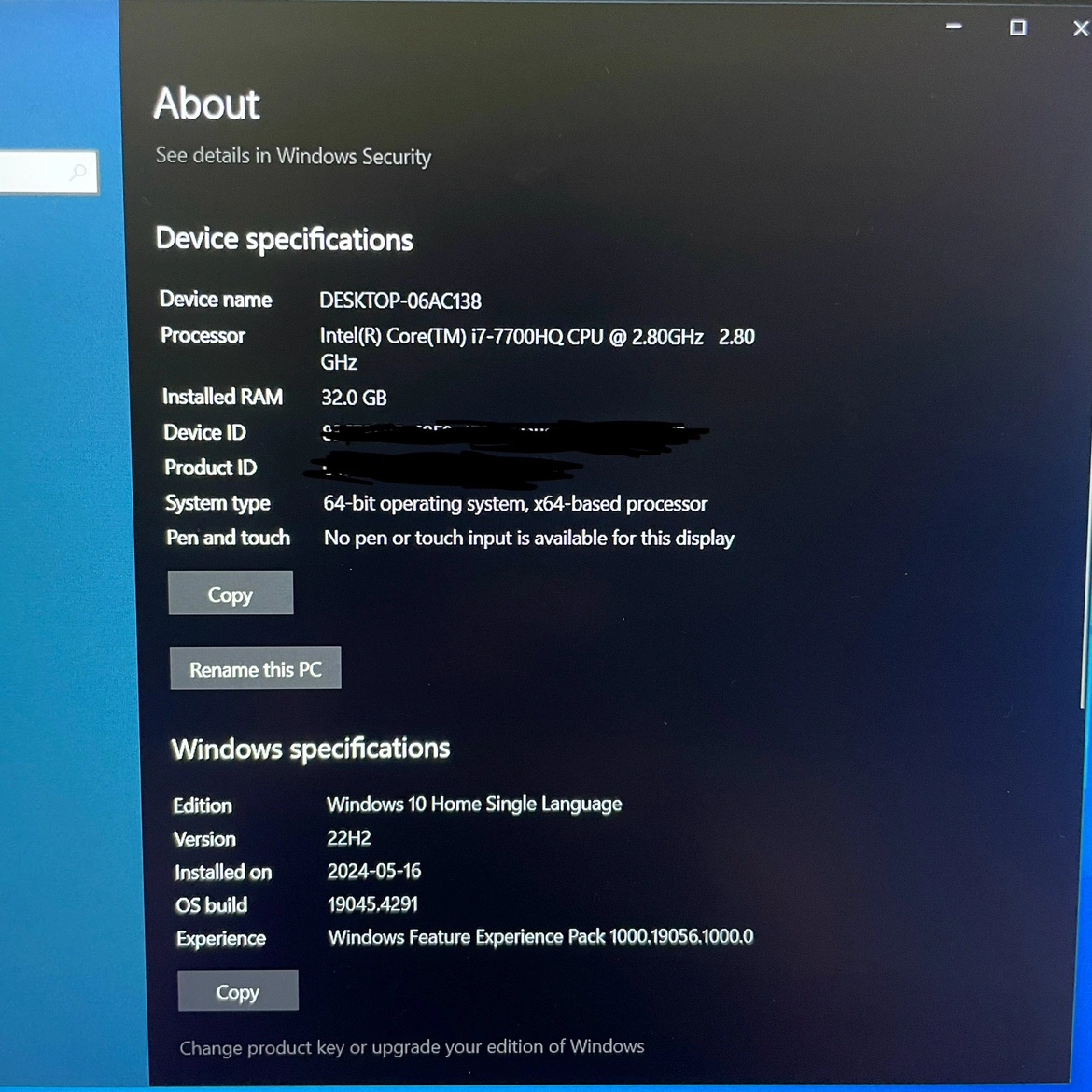
Task: Click the Settings search input field
Action: [48, 172]
